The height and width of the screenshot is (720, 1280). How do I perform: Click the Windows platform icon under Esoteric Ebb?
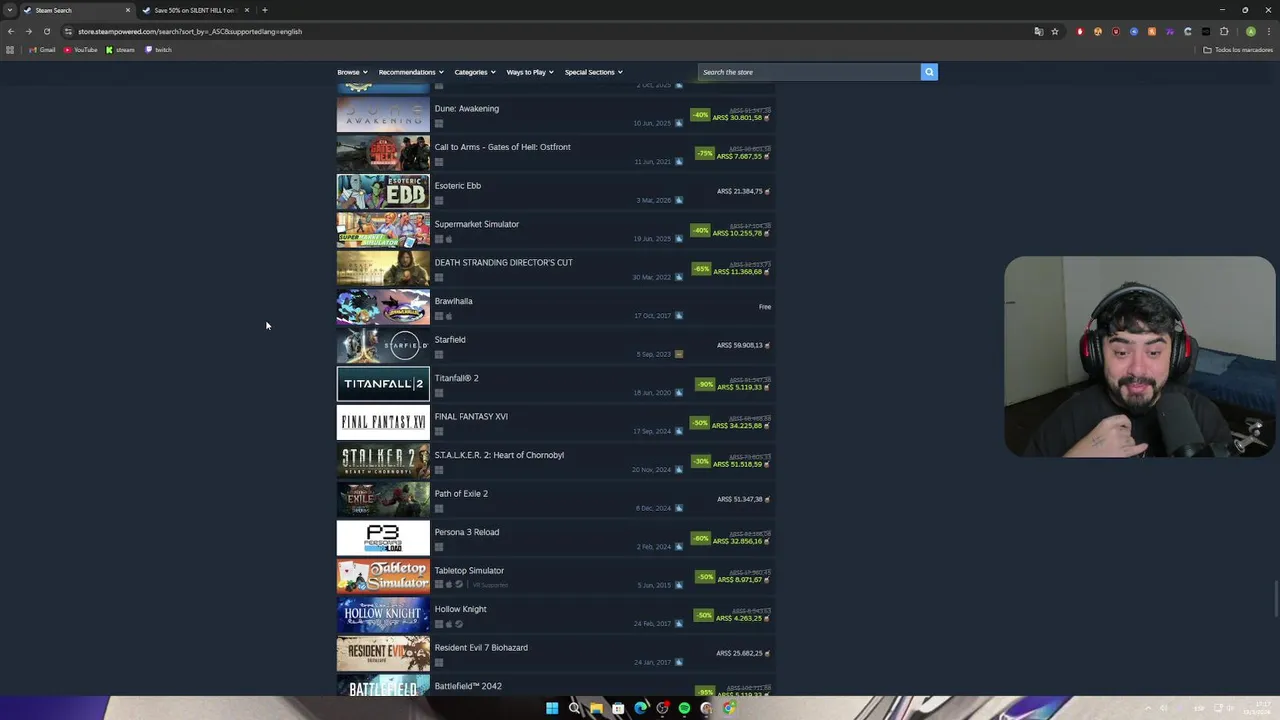(x=439, y=201)
